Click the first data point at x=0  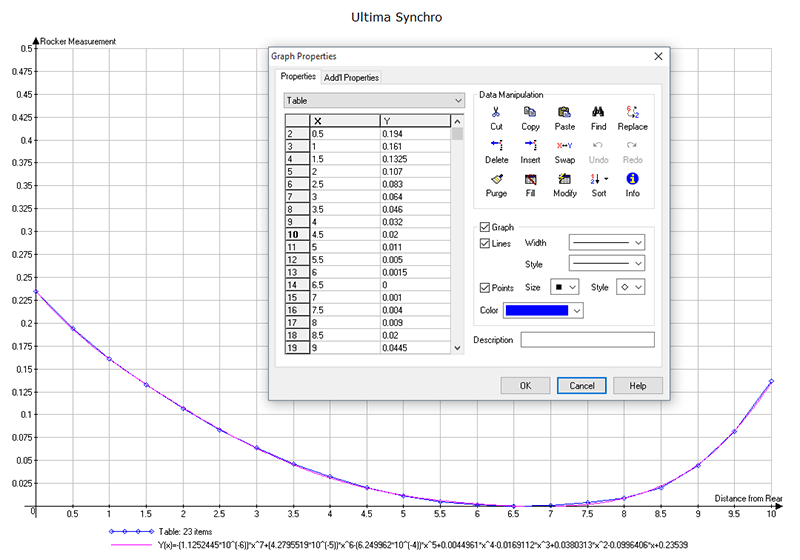point(36,292)
